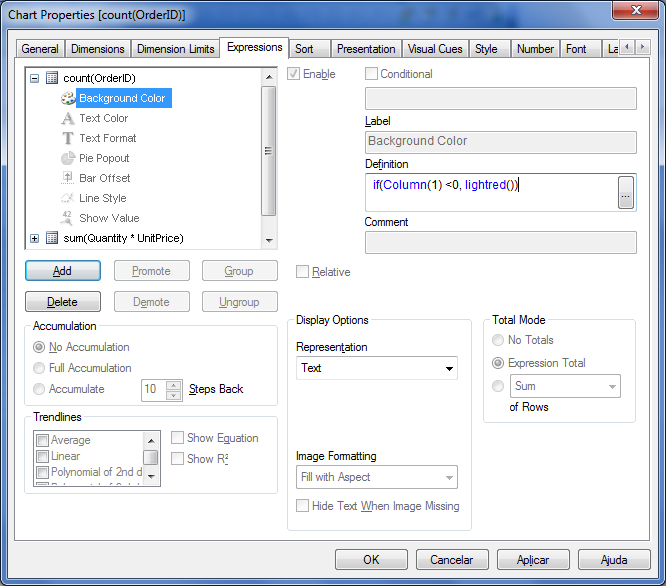666x586 pixels.
Task: Click the Add expression button
Action: coord(63,271)
